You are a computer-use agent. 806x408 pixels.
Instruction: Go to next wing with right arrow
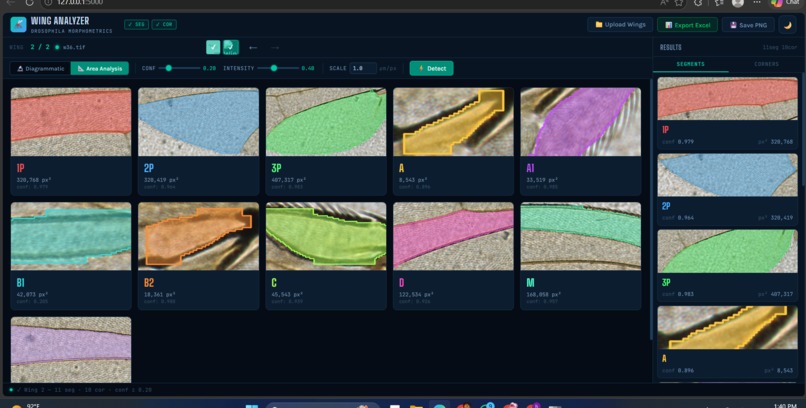pyautogui.click(x=275, y=47)
